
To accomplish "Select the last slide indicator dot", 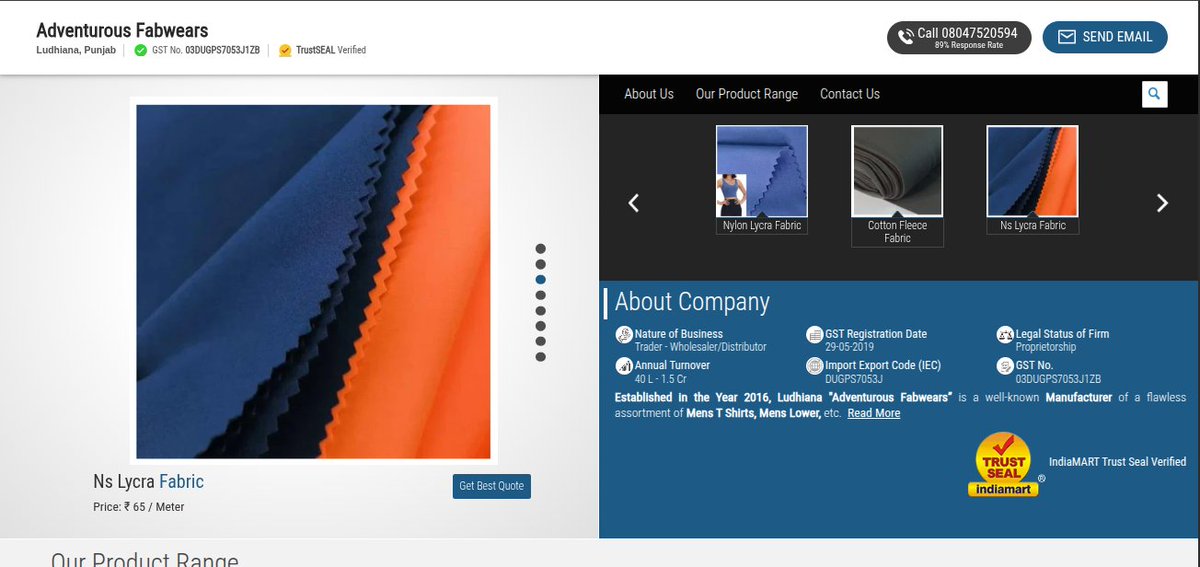I will (x=541, y=357).
